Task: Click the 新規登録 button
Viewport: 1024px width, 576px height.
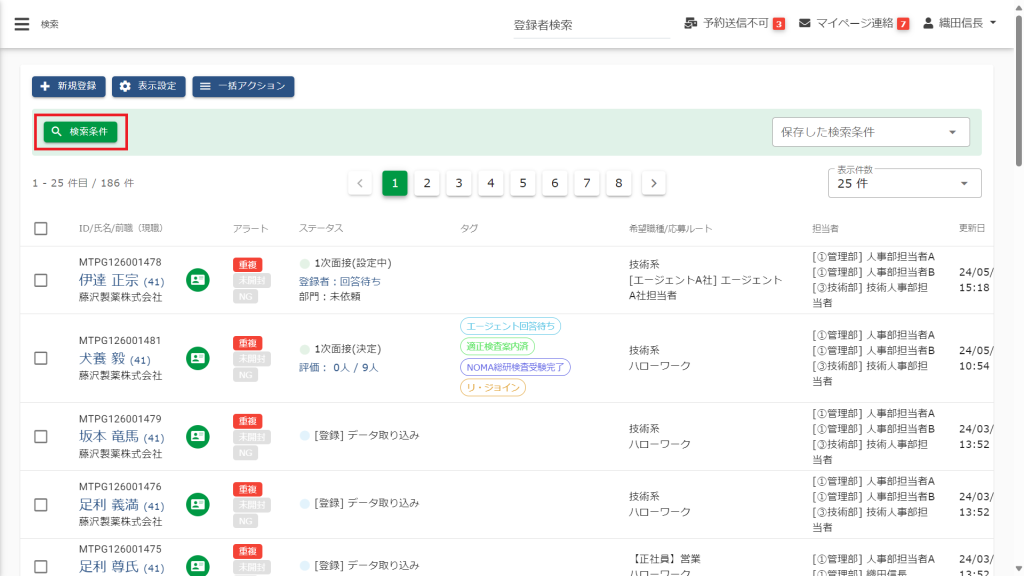Action: (x=68, y=87)
